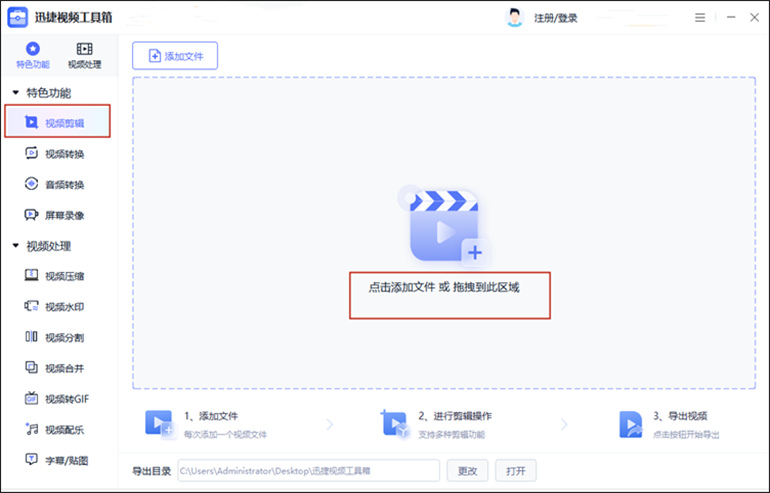
Task: Click the user avatar icon
Action: (514, 18)
